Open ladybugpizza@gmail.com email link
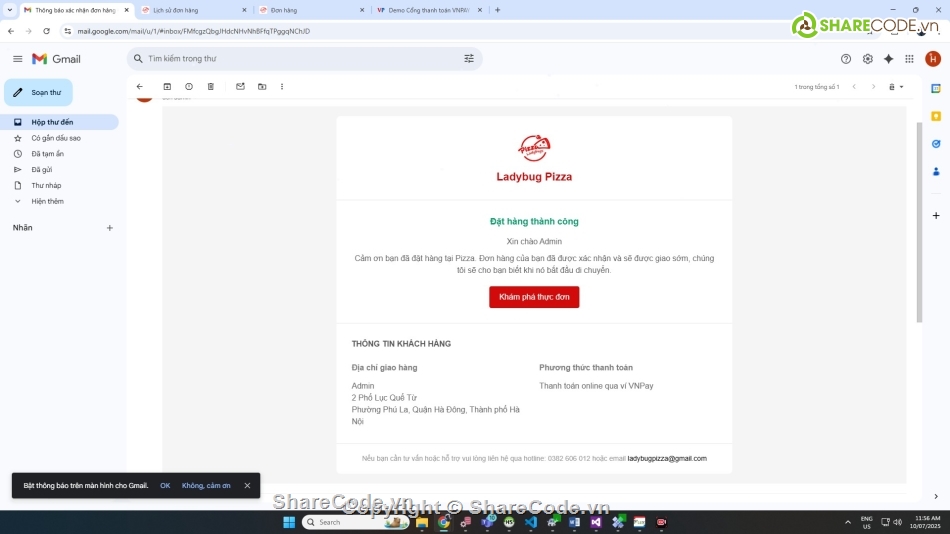The image size is (950, 534). [667, 458]
